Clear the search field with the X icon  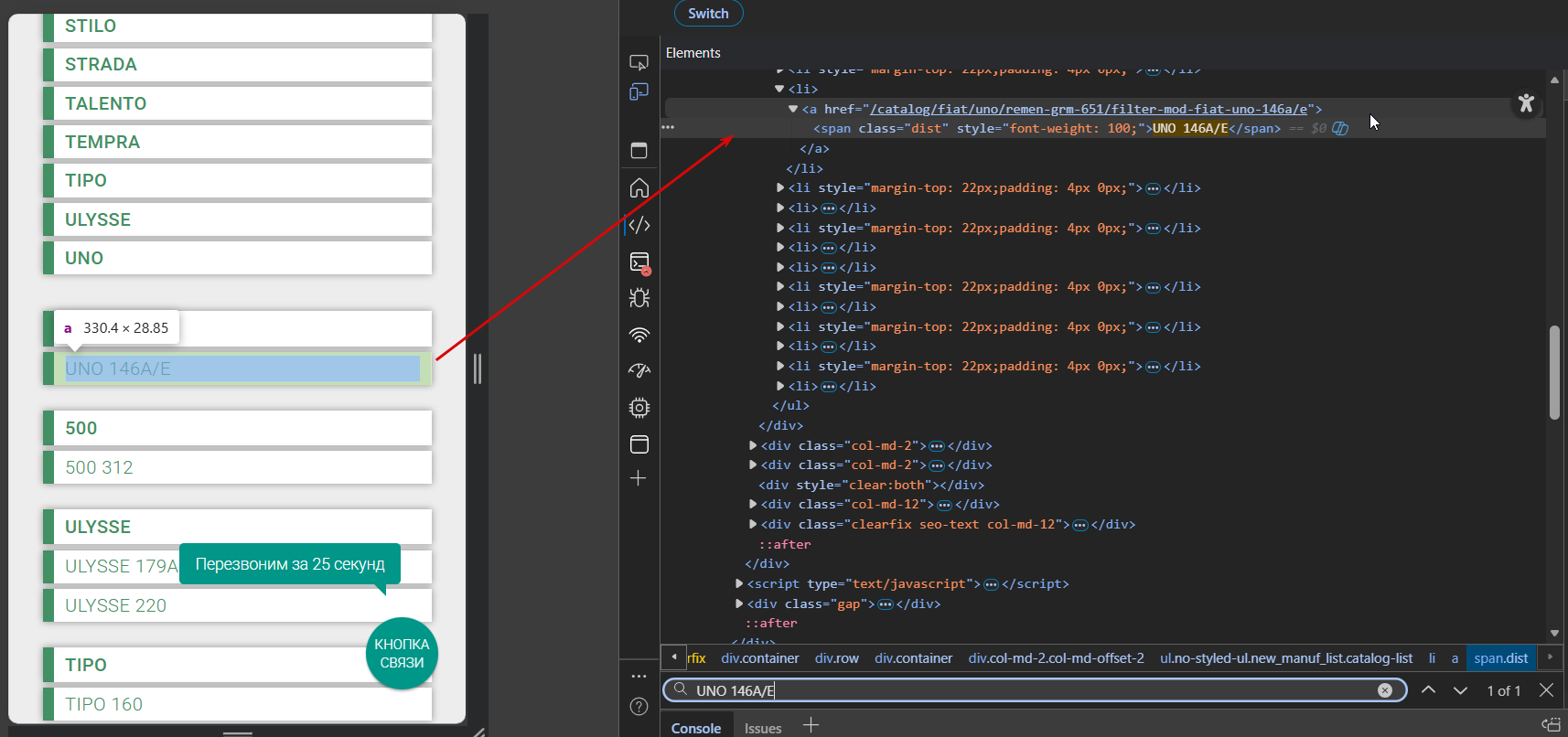click(x=1385, y=690)
